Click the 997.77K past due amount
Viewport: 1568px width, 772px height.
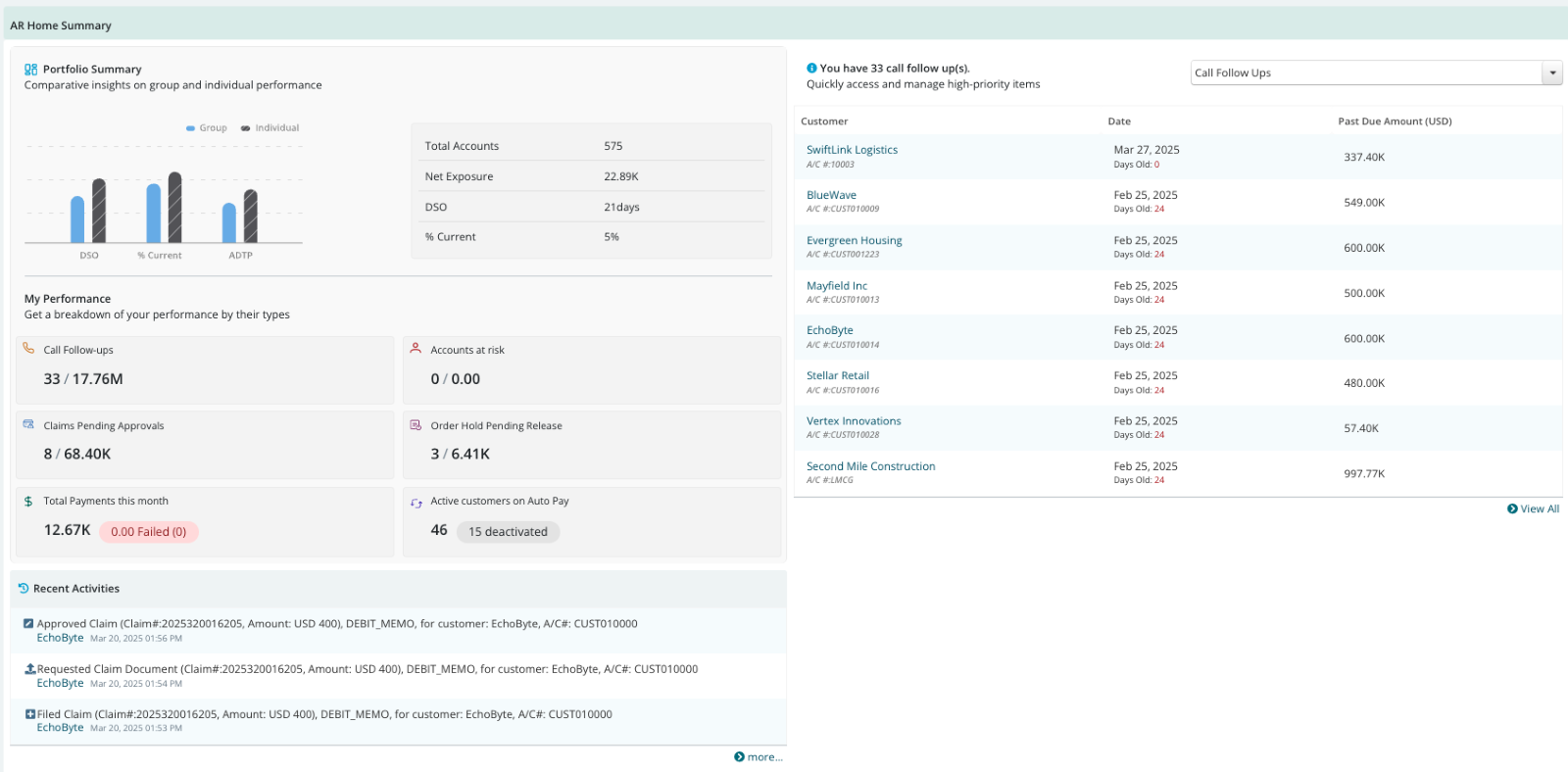point(1364,473)
